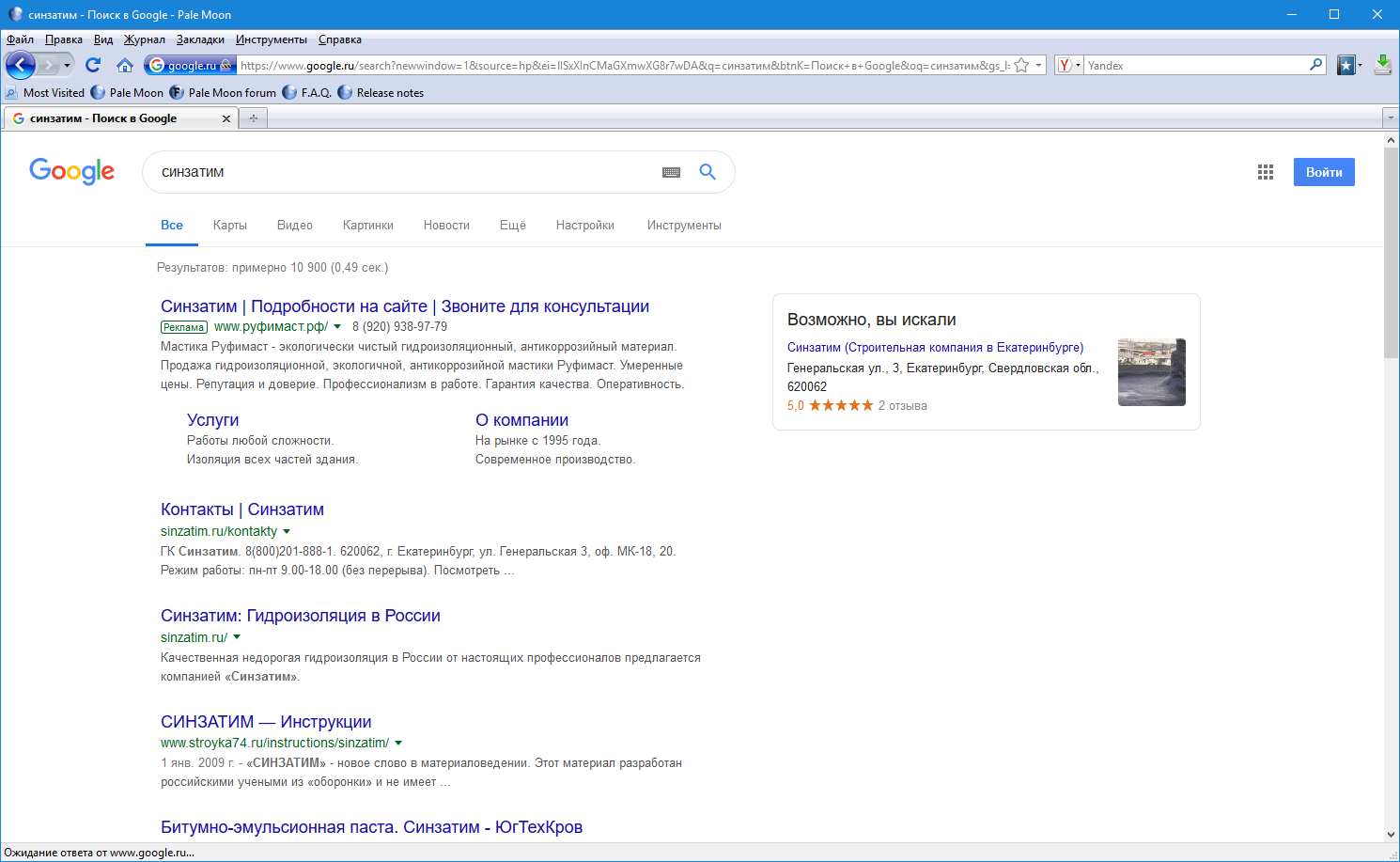
Task: Switch to the Карты search tab
Action: click(x=230, y=226)
